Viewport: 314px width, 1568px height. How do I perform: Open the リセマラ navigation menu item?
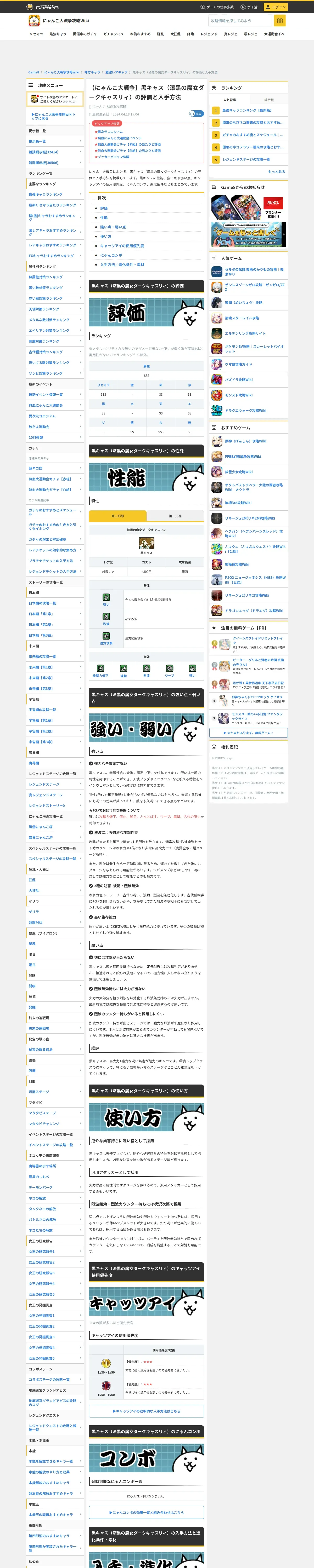point(36,34)
